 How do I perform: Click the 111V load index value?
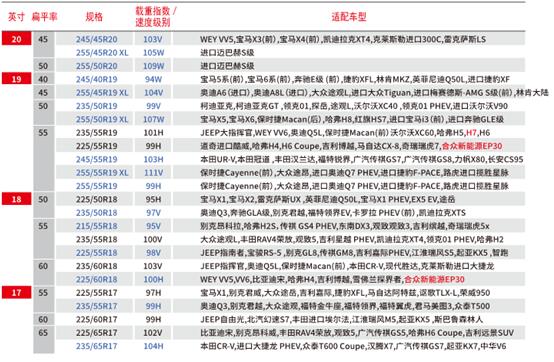(x=153, y=173)
